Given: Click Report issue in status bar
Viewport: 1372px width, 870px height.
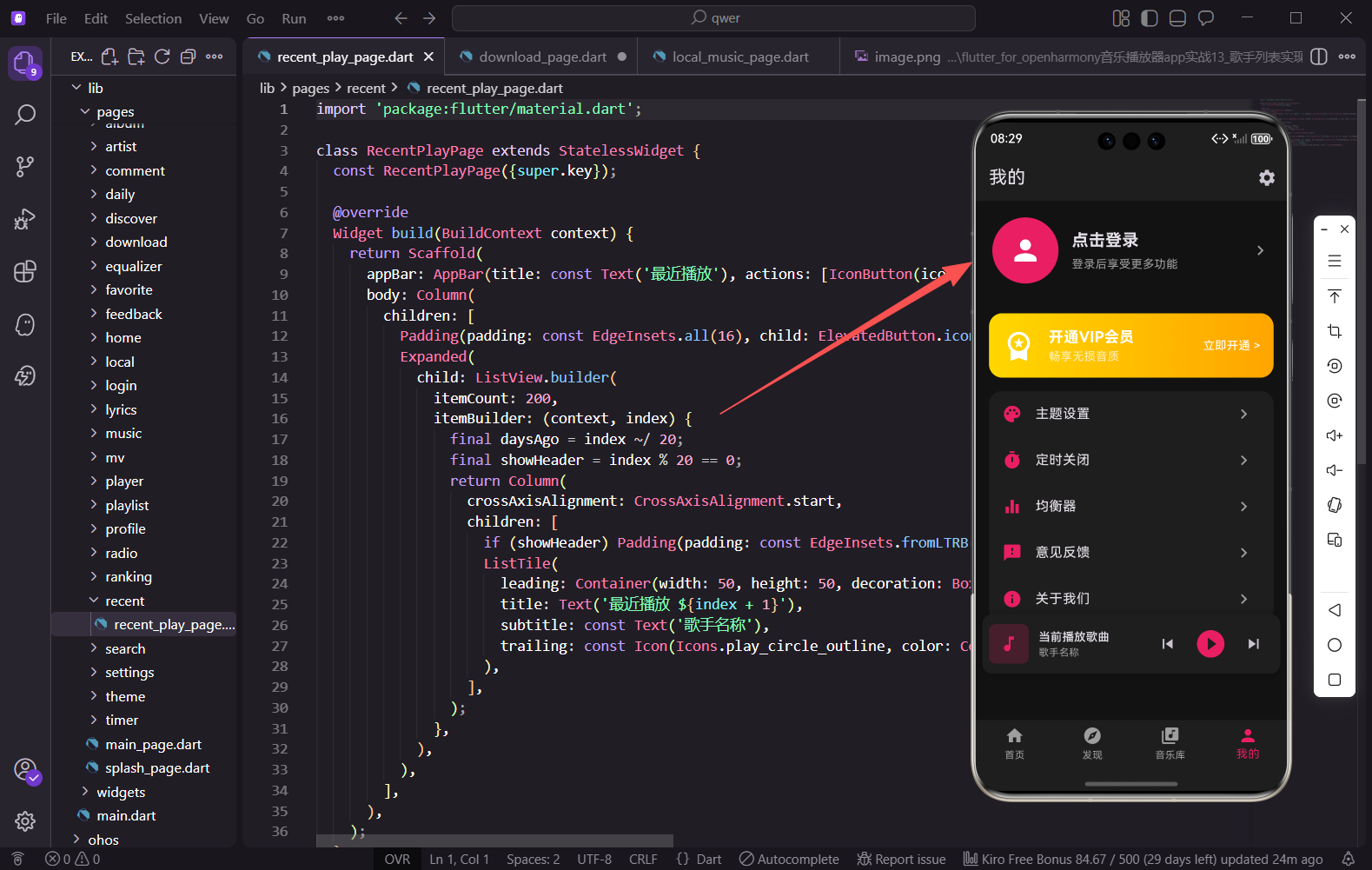Looking at the screenshot, I should [901, 859].
